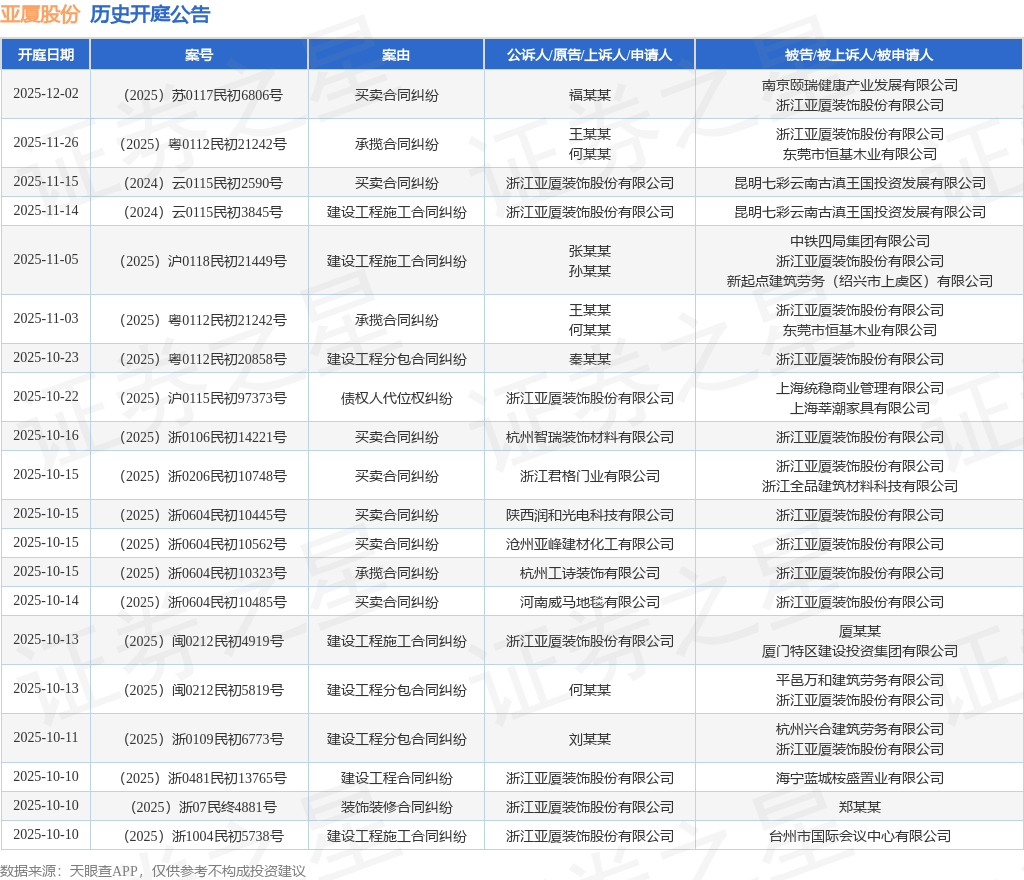The width and height of the screenshot is (1024, 880).
Task: Click cause 装饰装修合同纠纷
Action: [x=396, y=808]
